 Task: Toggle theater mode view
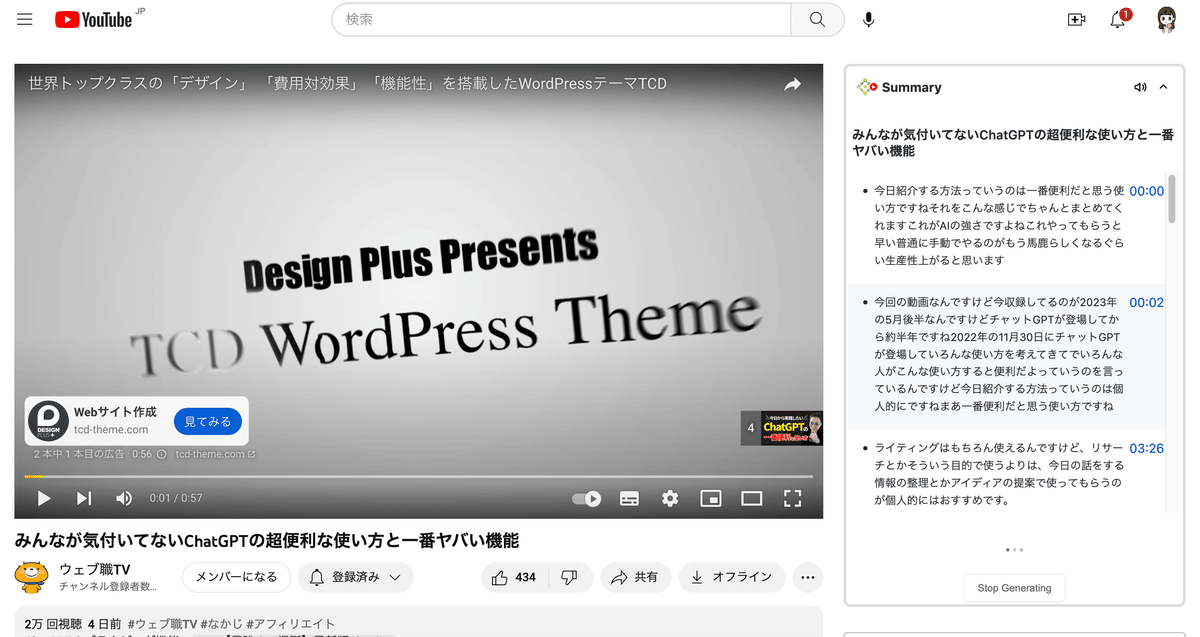pyautogui.click(x=751, y=498)
